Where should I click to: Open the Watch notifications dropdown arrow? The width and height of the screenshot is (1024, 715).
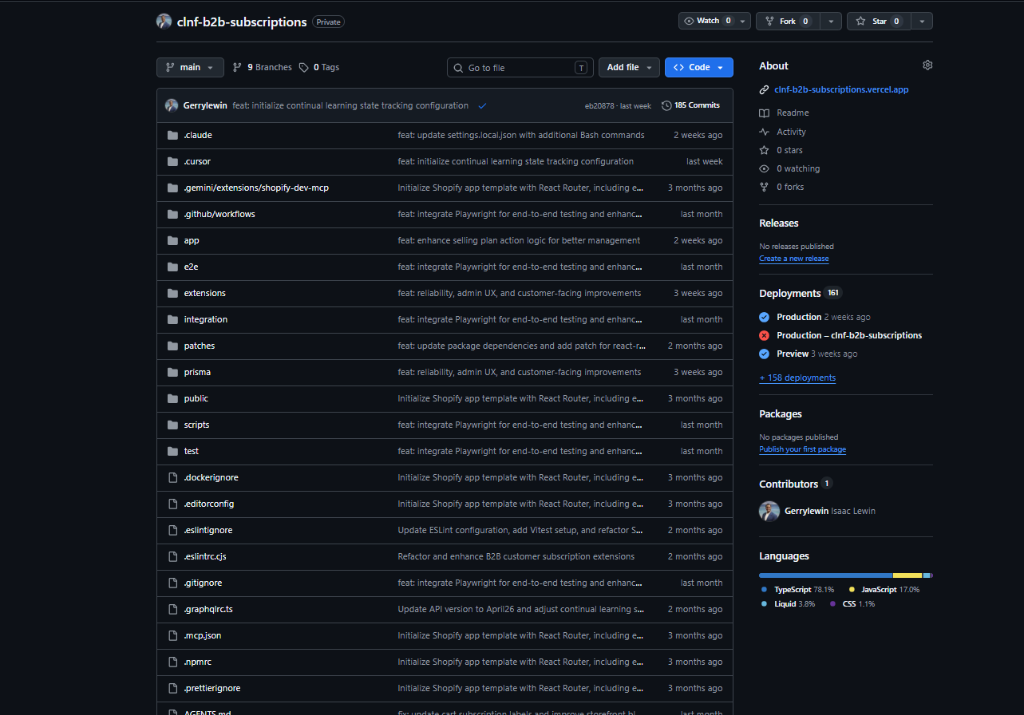click(x=743, y=21)
